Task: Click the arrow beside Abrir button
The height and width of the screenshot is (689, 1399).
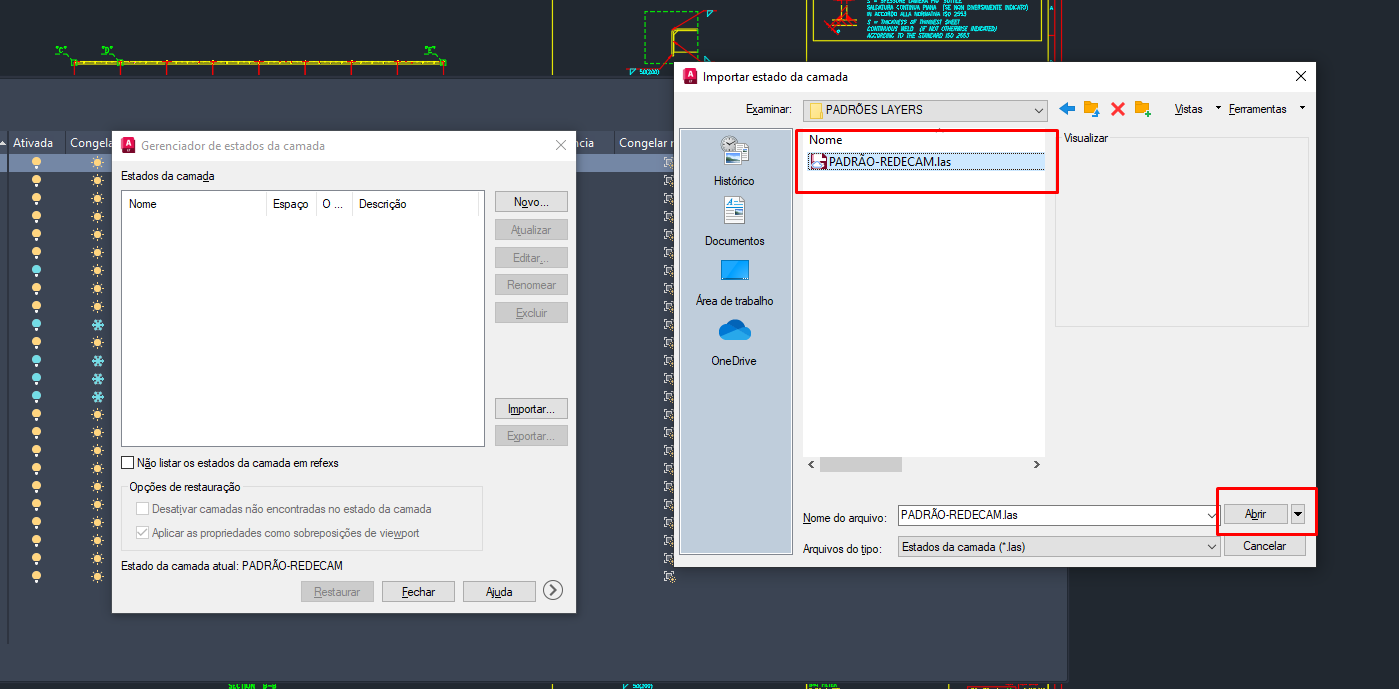Action: pyautogui.click(x=1298, y=514)
